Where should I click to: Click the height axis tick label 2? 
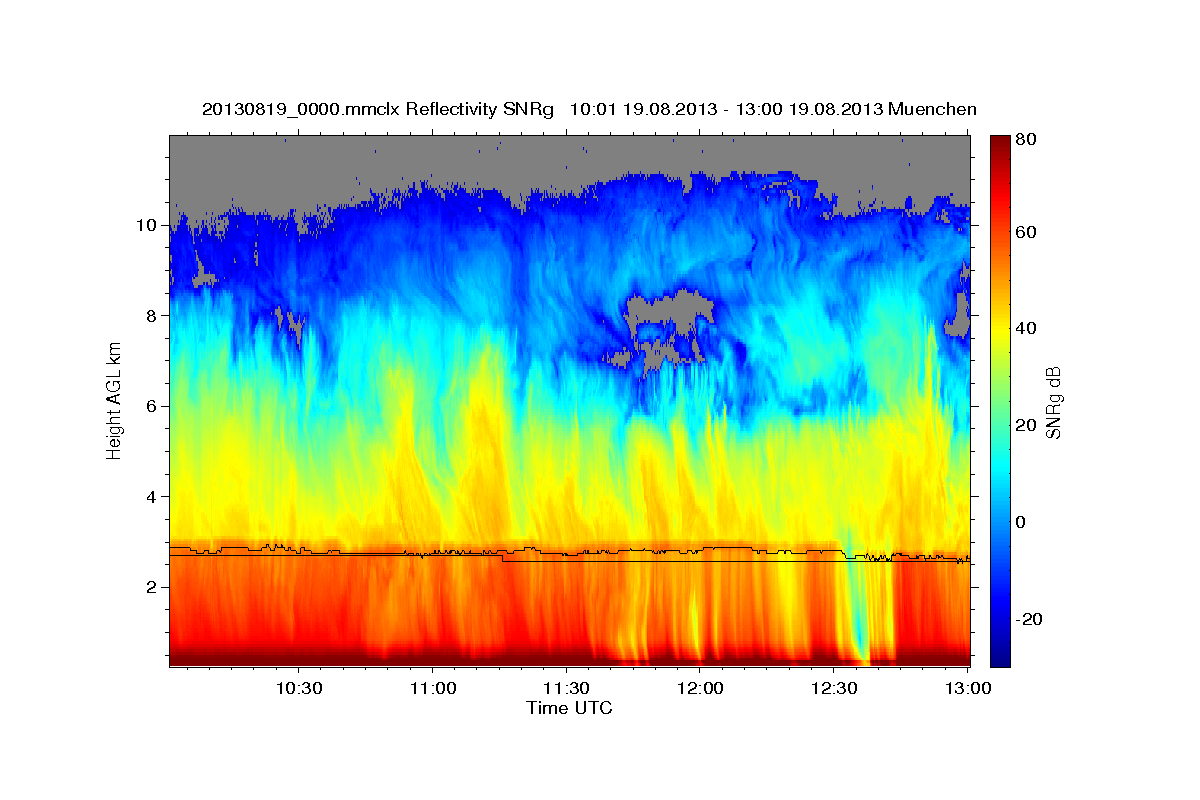tap(151, 587)
